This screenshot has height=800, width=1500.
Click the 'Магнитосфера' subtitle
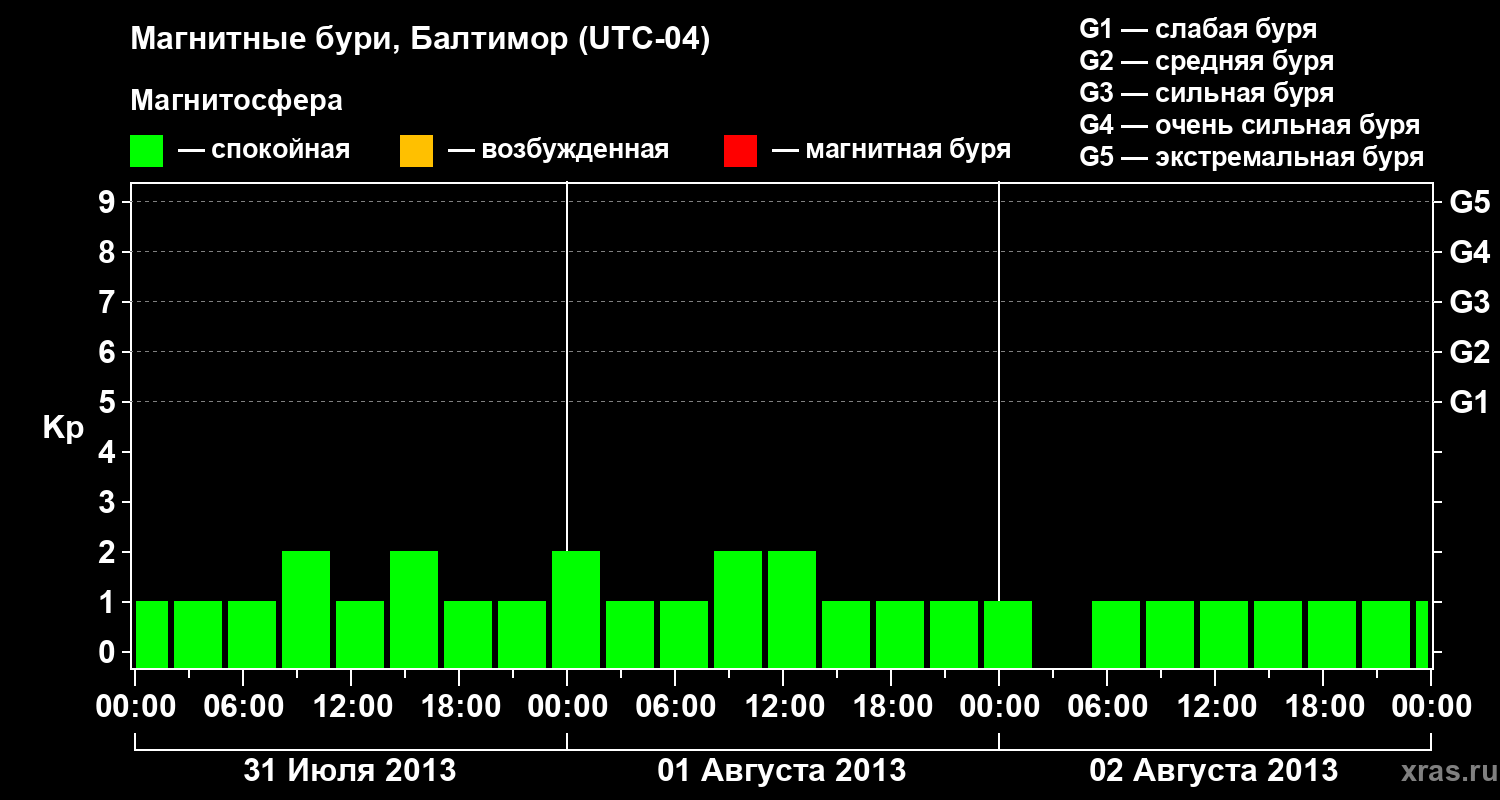pyautogui.click(x=237, y=101)
